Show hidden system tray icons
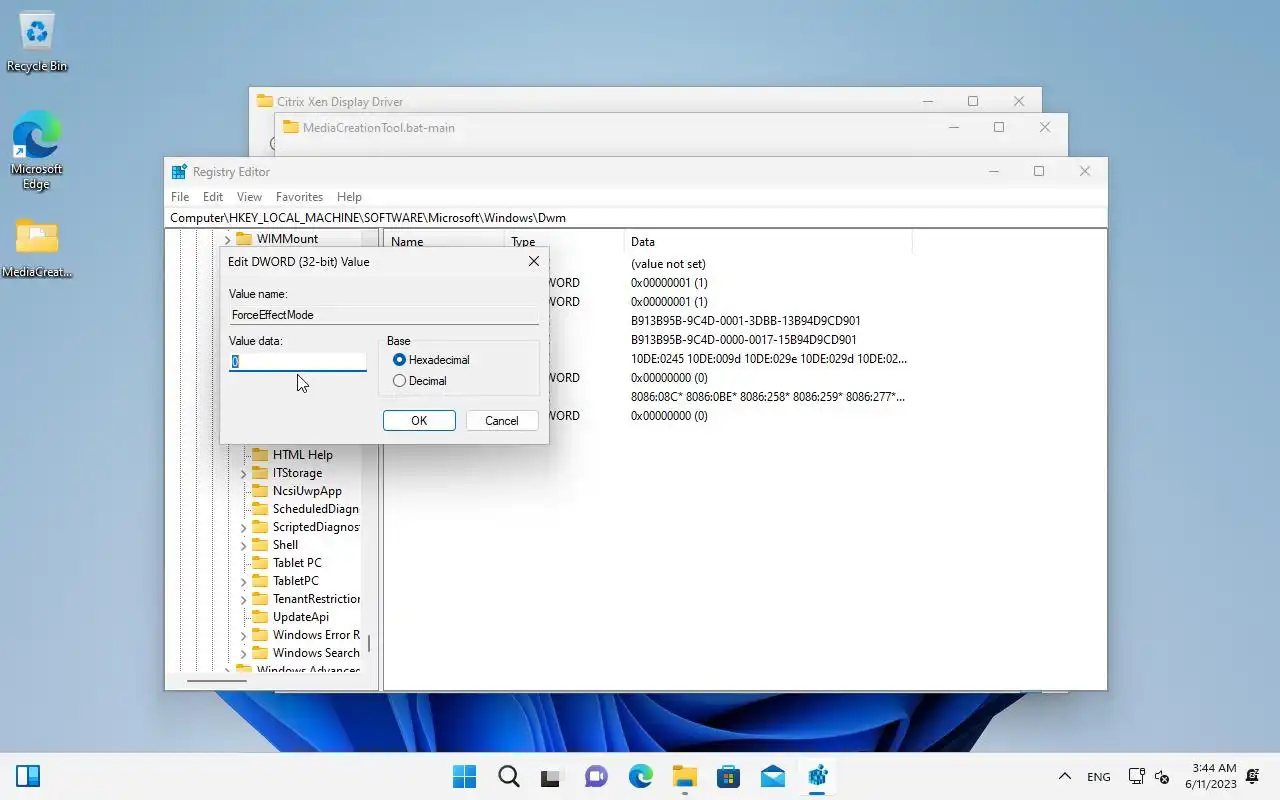1280x800 pixels. [x=1065, y=776]
